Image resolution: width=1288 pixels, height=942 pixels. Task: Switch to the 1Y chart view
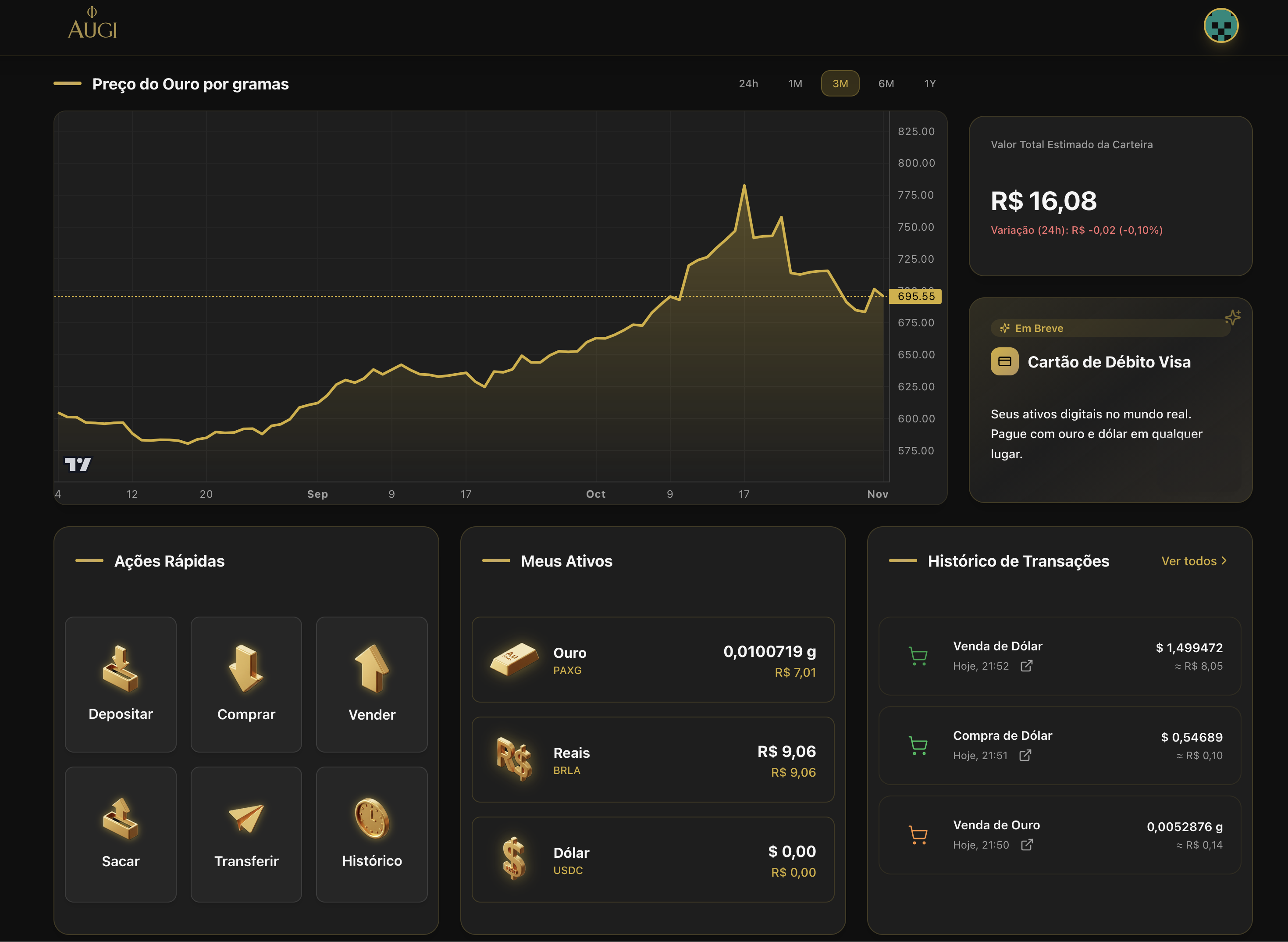(x=929, y=83)
